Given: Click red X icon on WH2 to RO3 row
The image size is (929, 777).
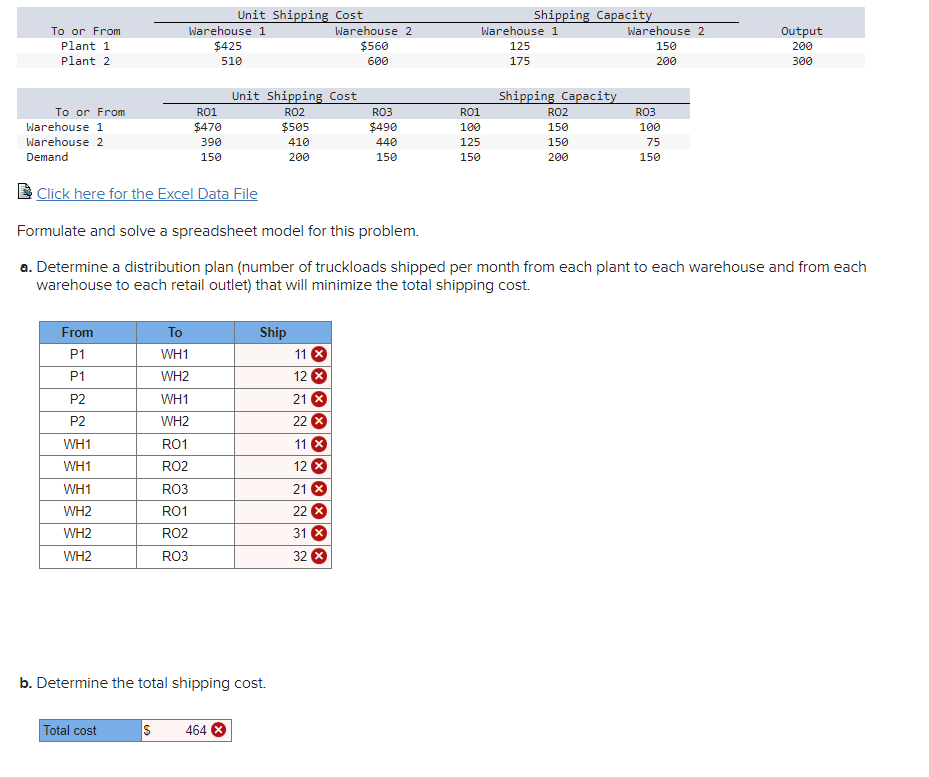Looking at the screenshot, I should [x=318, y=556].
